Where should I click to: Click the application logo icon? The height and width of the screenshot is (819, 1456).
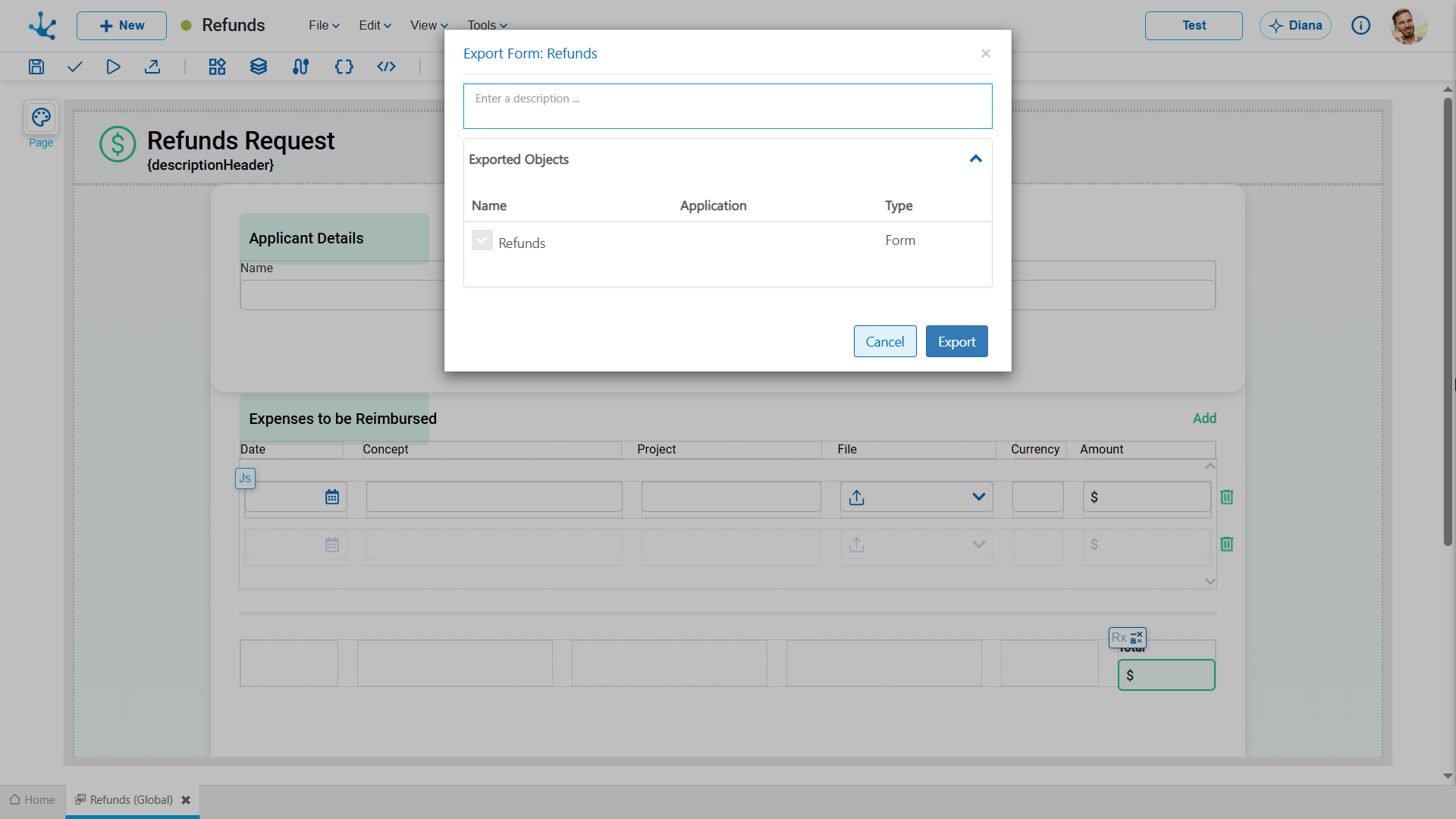[x=42, y=26]
